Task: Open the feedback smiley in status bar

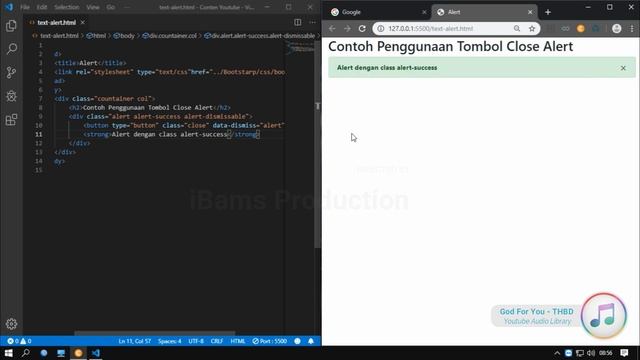Action: [x=298, y=341]
